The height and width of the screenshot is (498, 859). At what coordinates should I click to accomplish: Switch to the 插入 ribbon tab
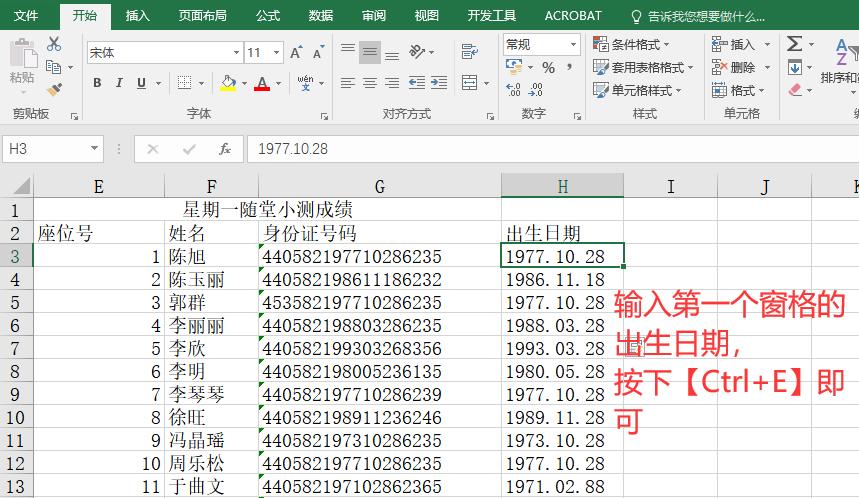point(138,16)
